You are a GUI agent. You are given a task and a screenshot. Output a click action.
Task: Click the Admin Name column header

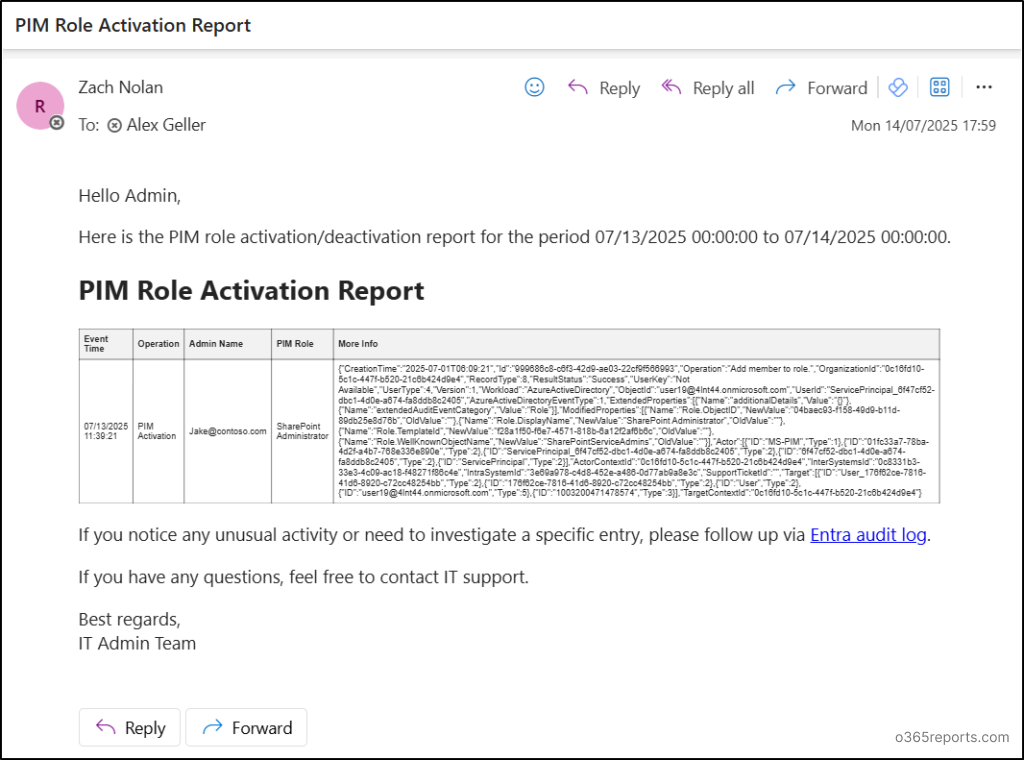click(227, 343)
